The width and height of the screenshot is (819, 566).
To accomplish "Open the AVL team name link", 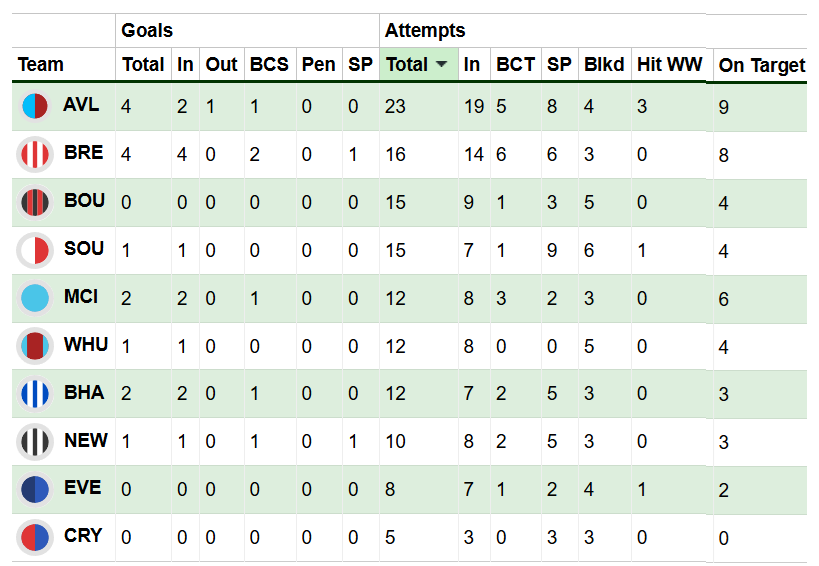I will point(81,105).
